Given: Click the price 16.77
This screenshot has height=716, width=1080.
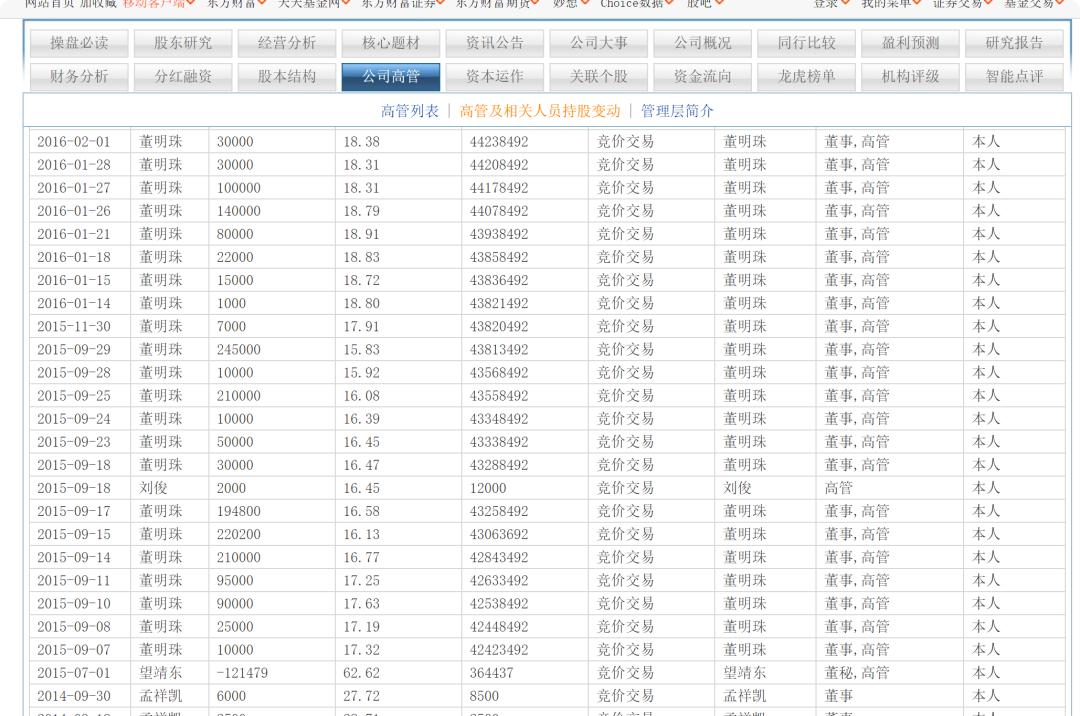Looking at the screenshot, I should (362, 558).
